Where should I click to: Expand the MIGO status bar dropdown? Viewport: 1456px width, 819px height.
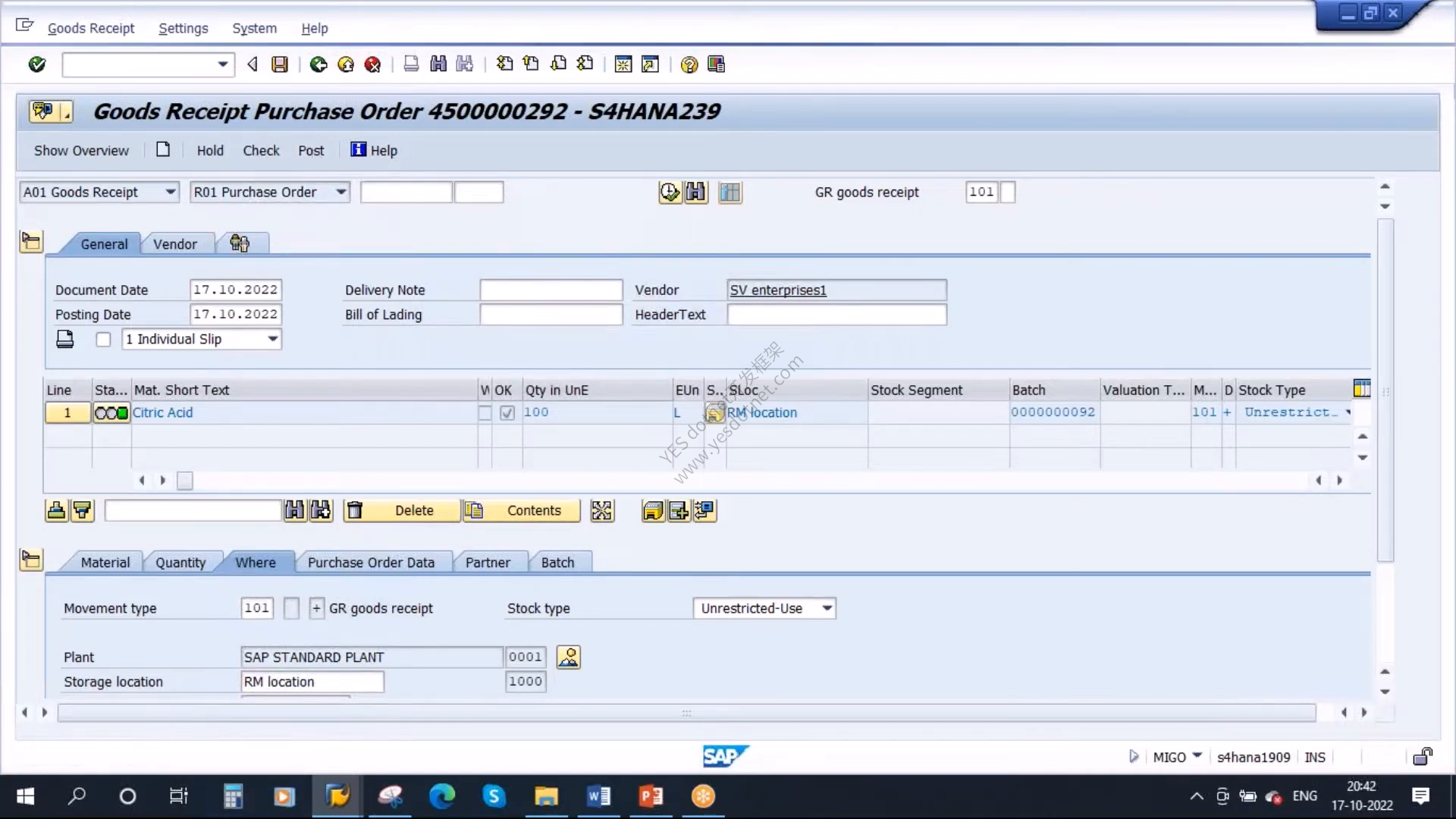click(1197, 755)
